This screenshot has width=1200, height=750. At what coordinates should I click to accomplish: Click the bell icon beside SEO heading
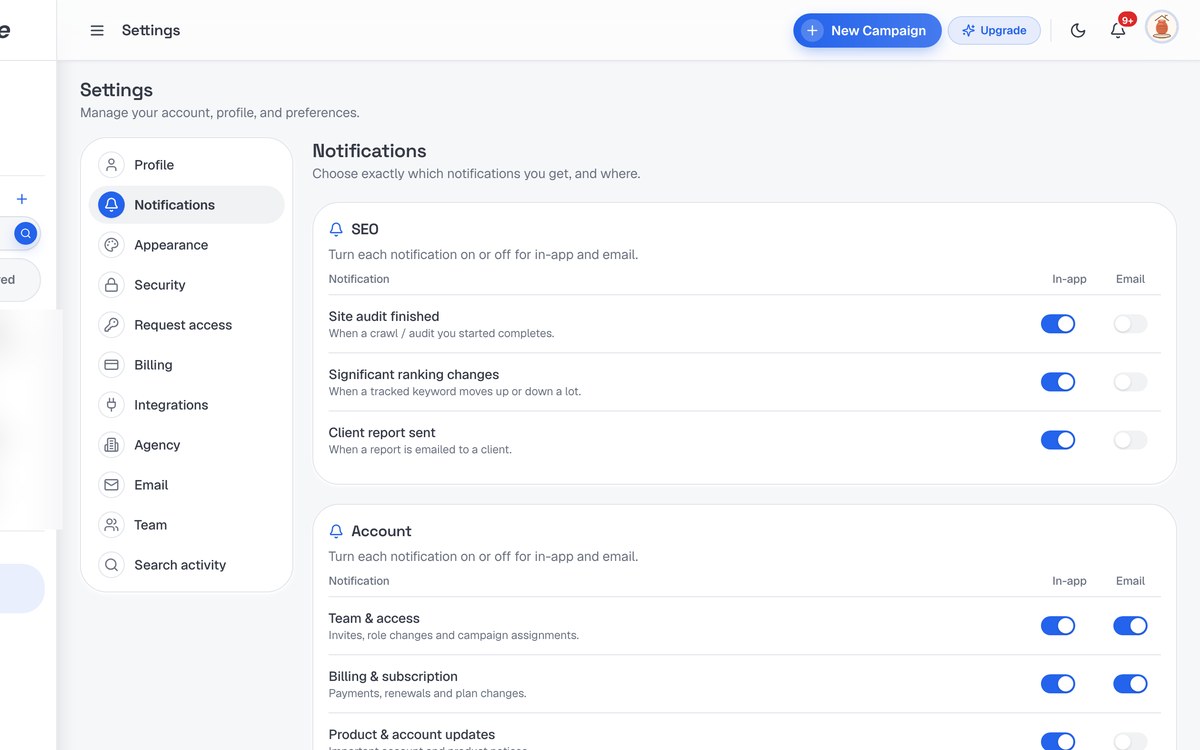coord(336,230)
